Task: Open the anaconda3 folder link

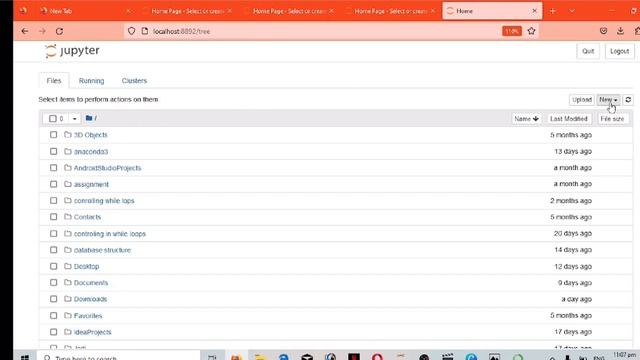Action: pyautogui.click(x=91, y=151)
